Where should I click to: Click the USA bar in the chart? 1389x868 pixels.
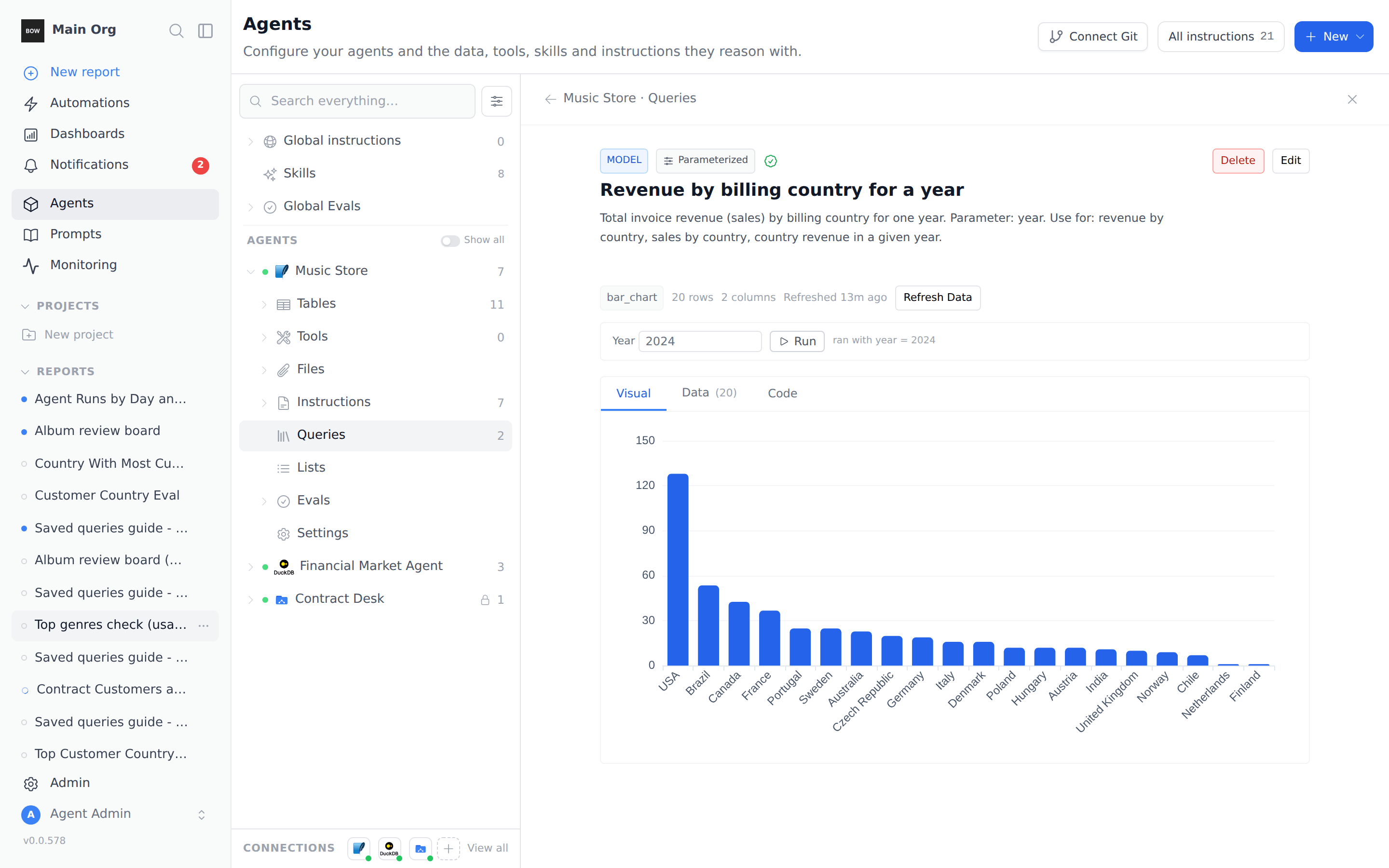[678, 570]
